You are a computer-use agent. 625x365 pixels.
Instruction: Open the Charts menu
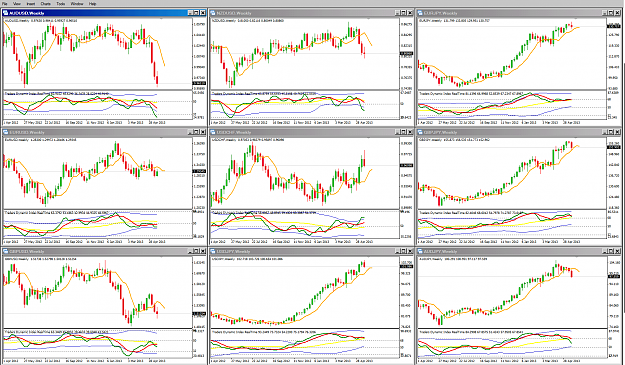click(46, 4)
